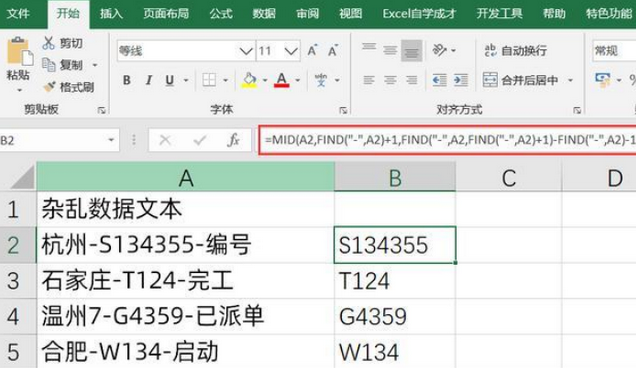The height and width of the screenshot is (368, 636).
Task: Select column A header
Action: point(185,178)
